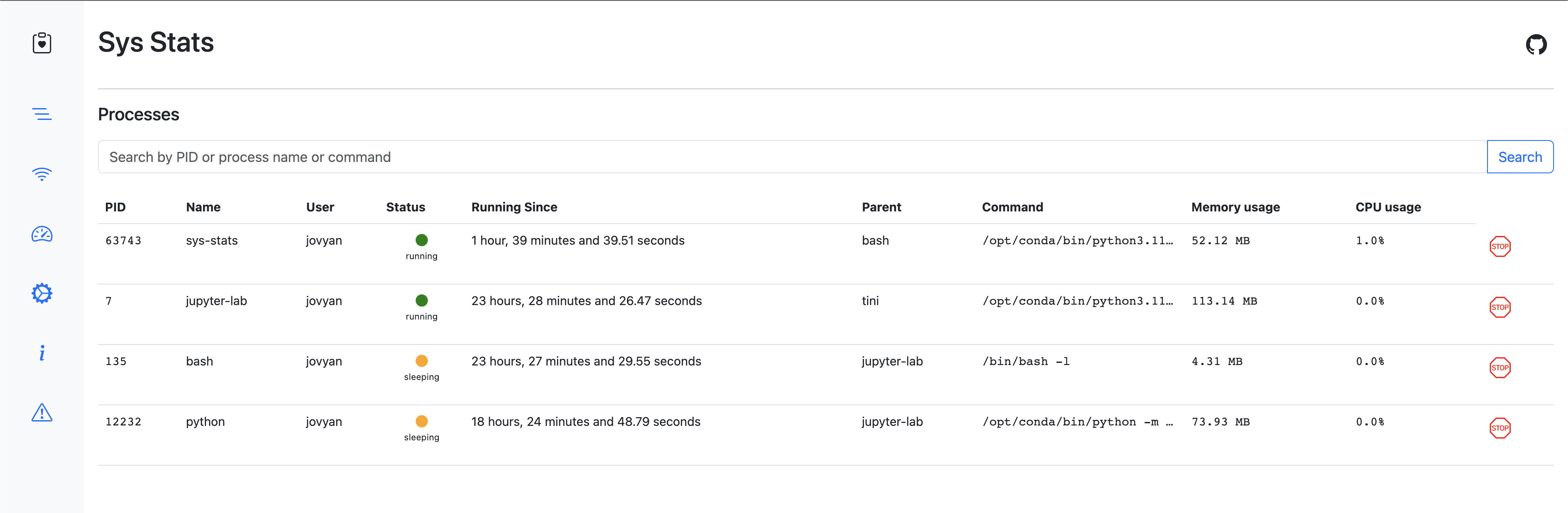Open the processes list sidebar icon

click(x=42, y=114)
